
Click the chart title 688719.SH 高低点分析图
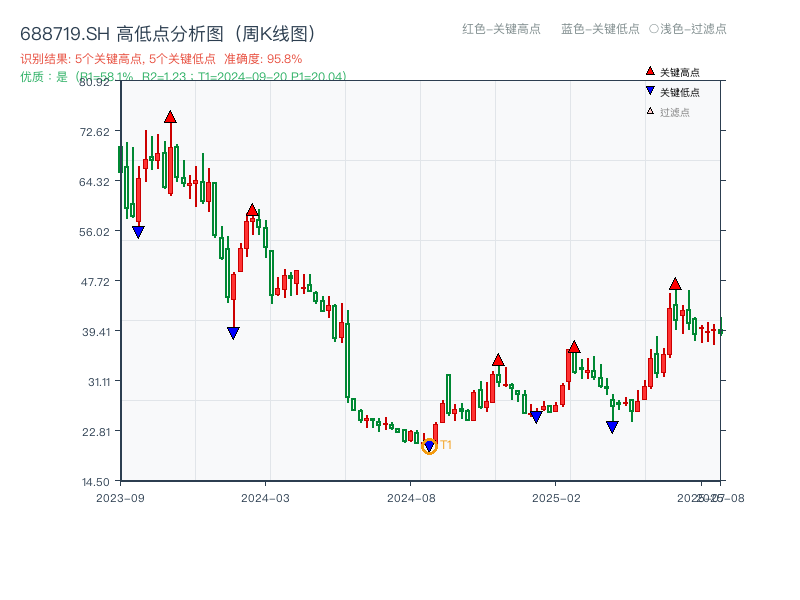tap(165, 32)
